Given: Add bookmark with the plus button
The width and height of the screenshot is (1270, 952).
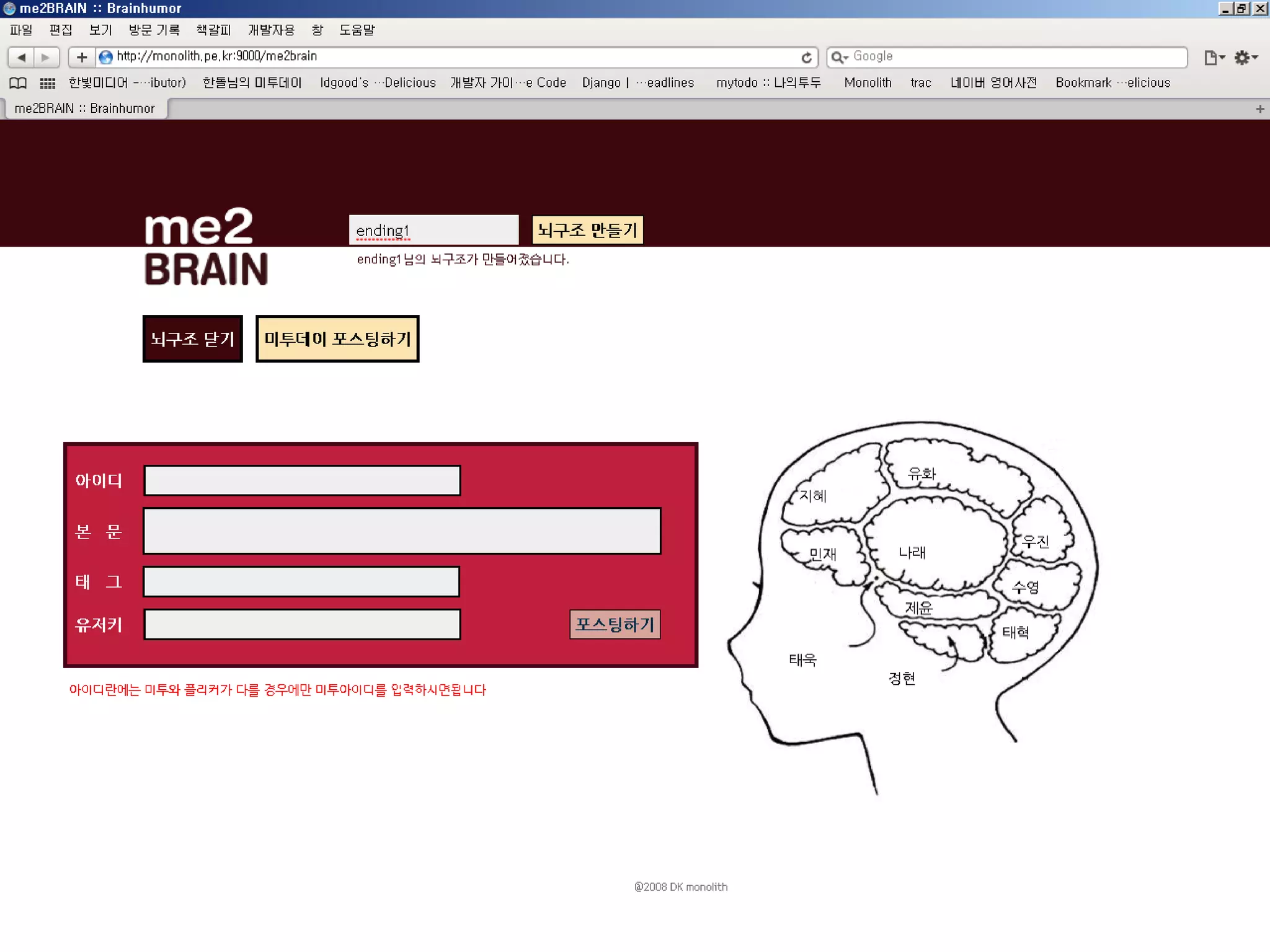Looking at the screenshot, I should [81, 57].
